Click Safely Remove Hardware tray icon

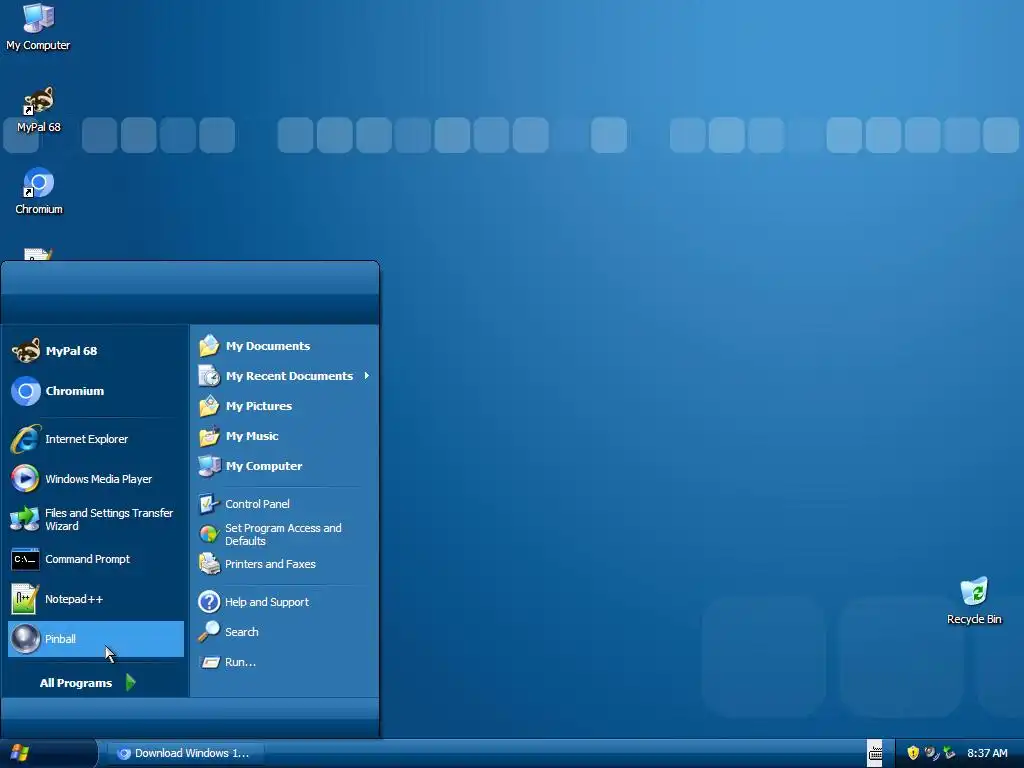[x=949, y=753]
